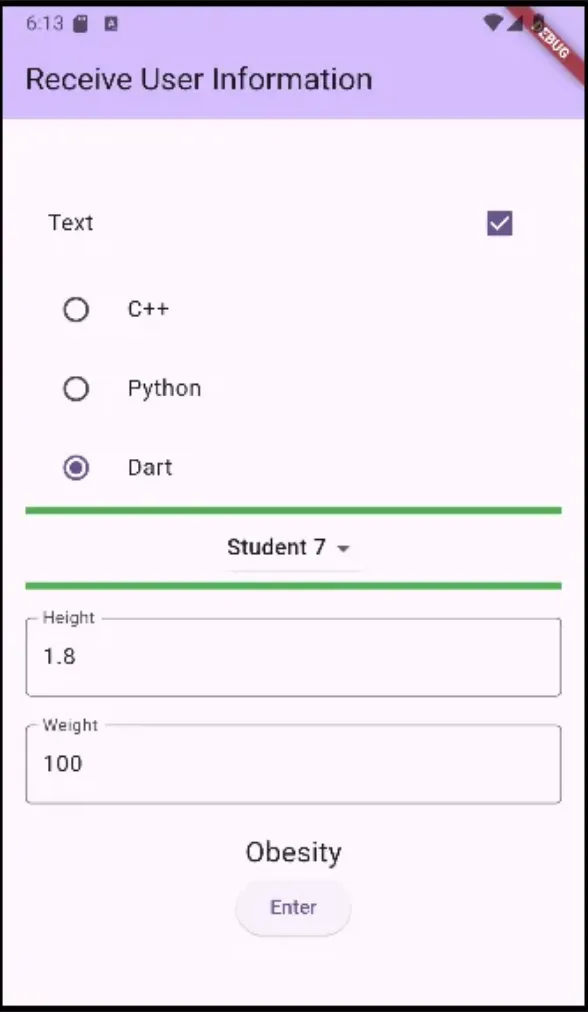Select the Python radio button
The height and width of the screenshot is (1012, 588).
click(76, 389)
